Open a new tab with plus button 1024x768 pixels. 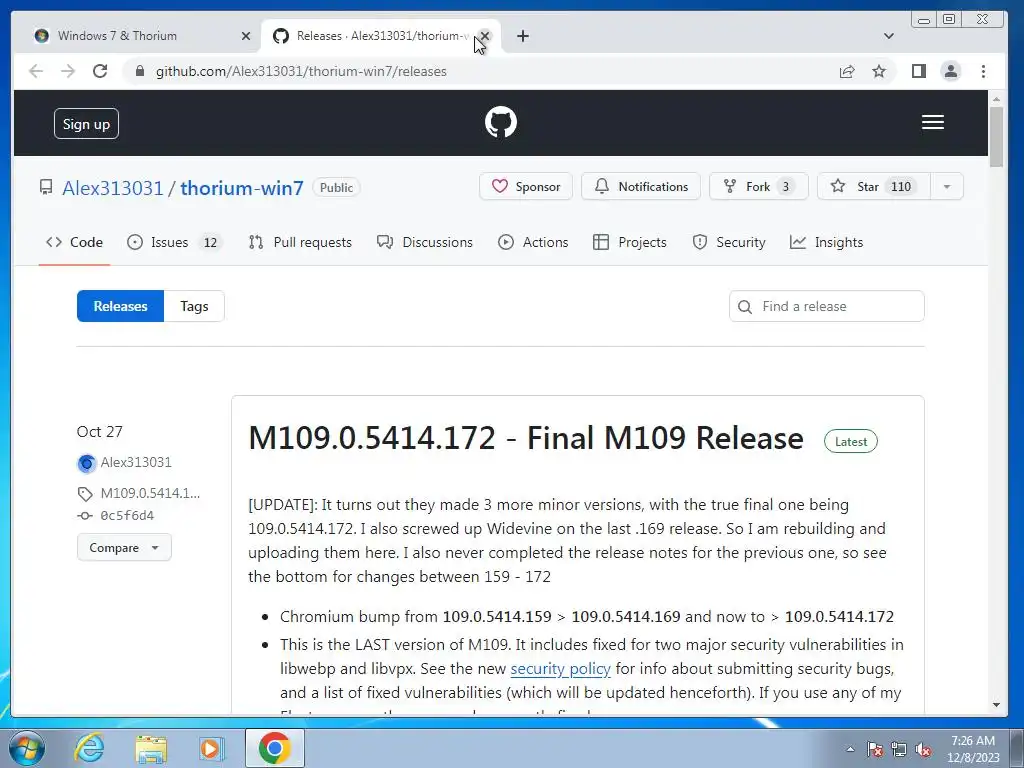coord(522,36)
